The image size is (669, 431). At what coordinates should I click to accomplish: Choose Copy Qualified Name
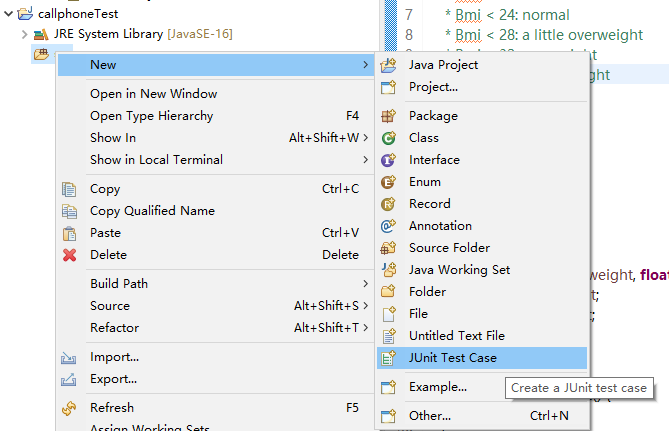tap(216, 211)
